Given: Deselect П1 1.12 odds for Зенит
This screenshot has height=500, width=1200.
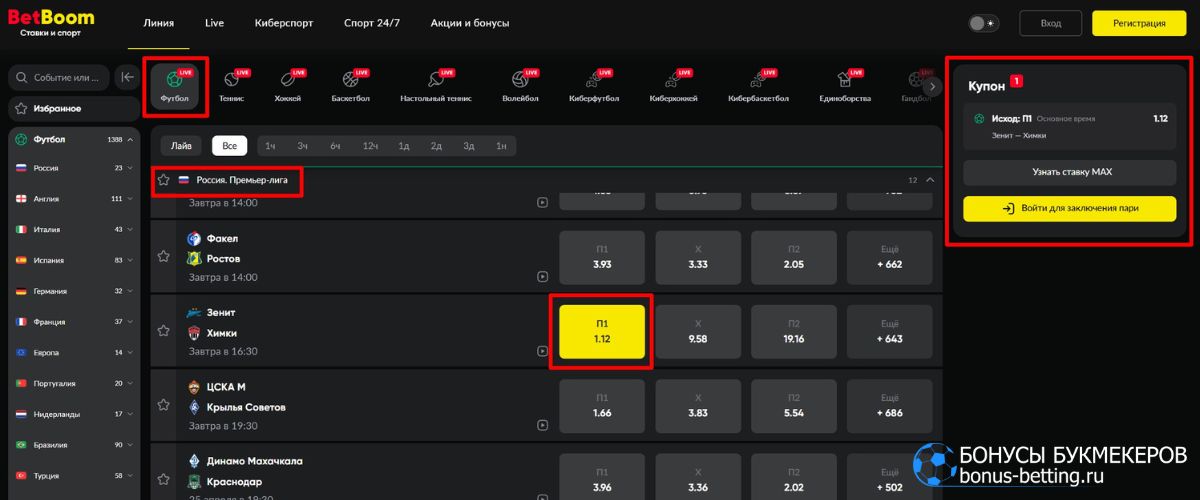Looking at the screenshot, I should pos(602,331).
